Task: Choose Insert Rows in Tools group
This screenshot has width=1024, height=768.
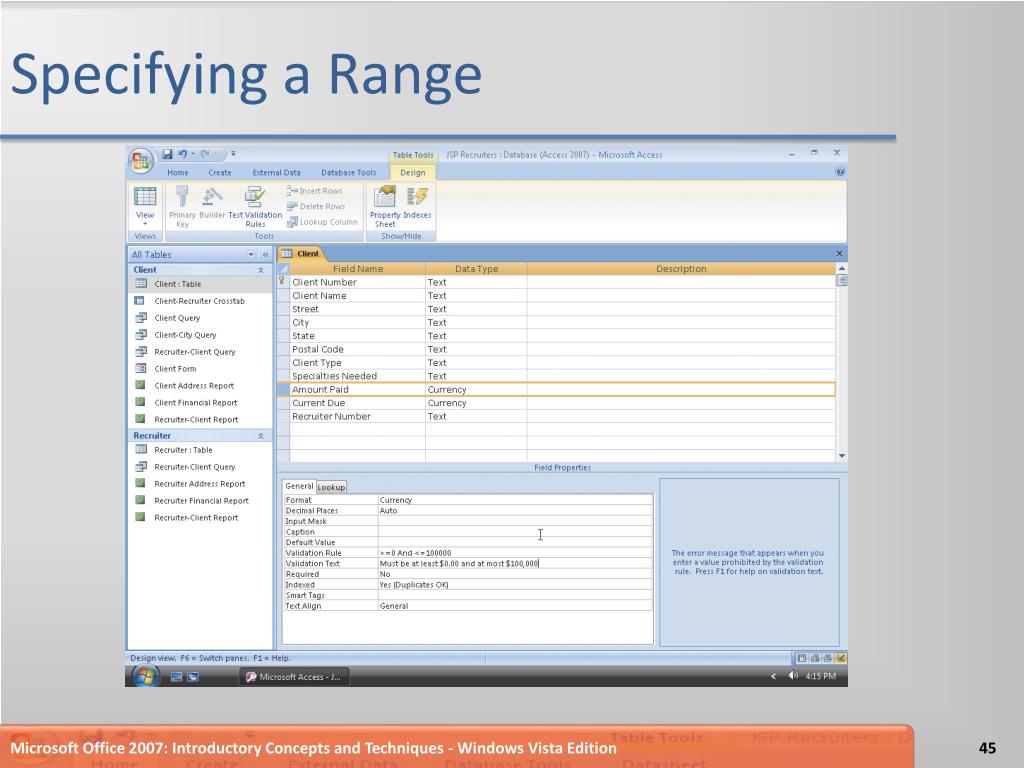Action: tap(315, 191)
